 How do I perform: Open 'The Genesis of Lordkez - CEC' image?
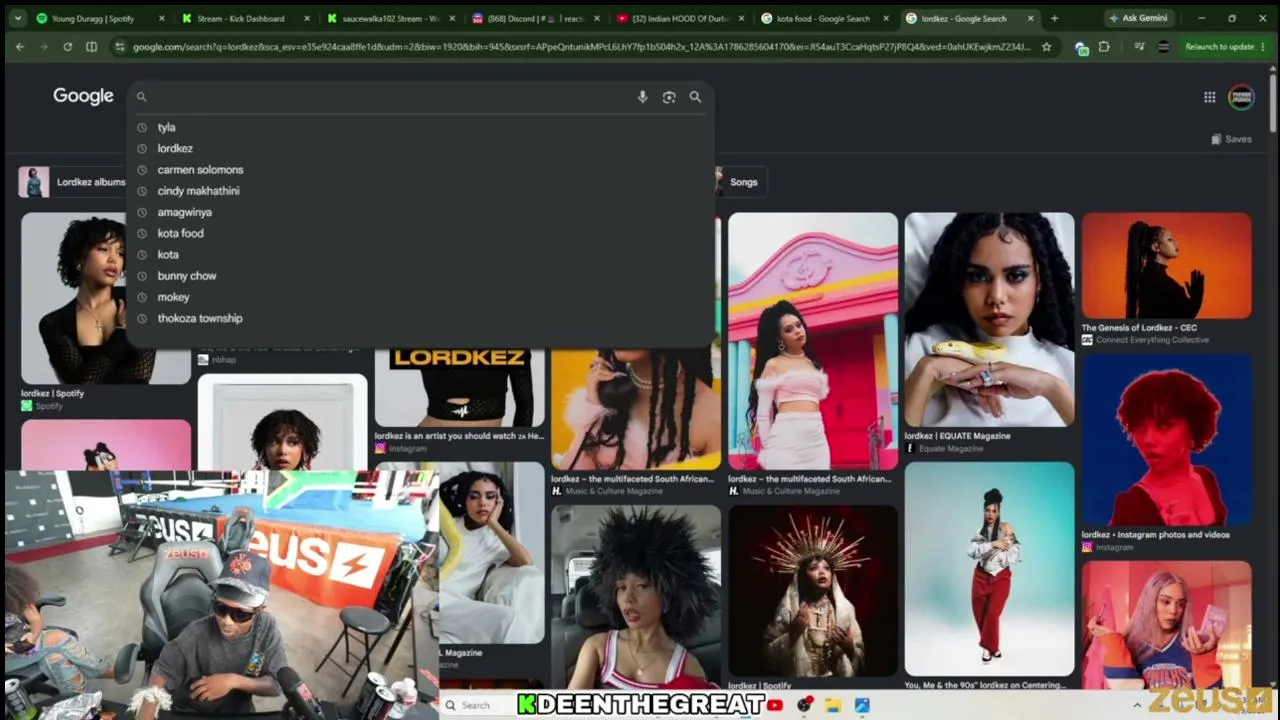tap(1166, 265)
